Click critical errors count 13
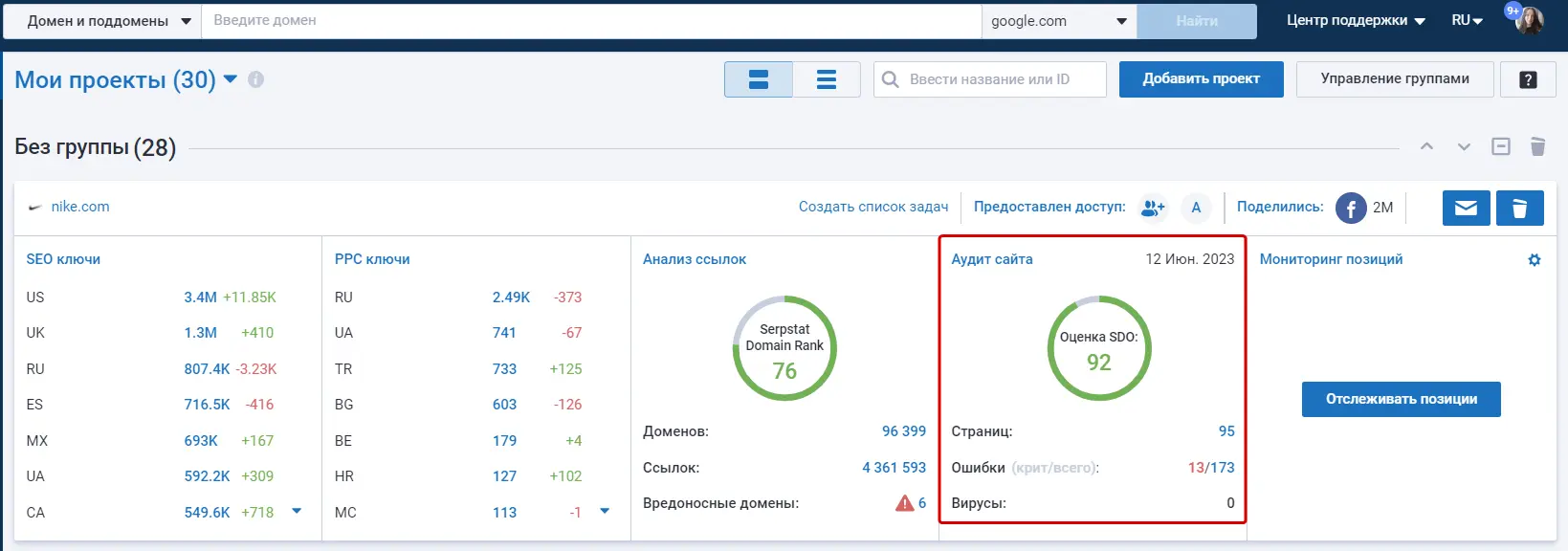The height and width of the screenshot is (551, 1568). click(1196, 468)
